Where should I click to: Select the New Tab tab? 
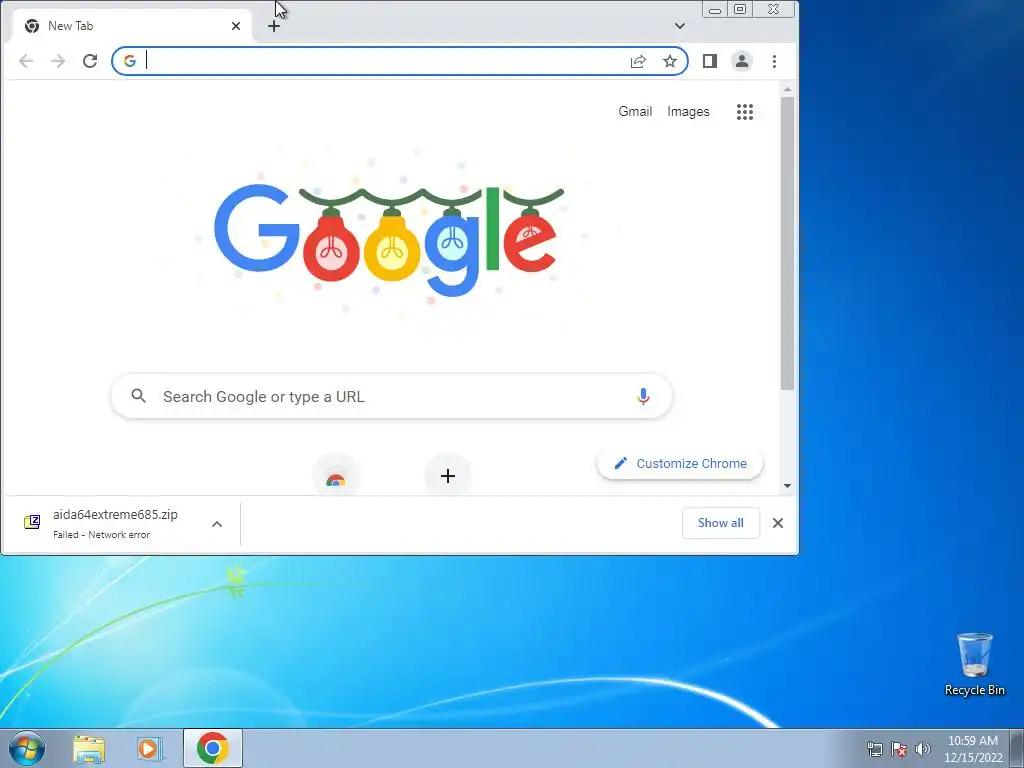[x=131, y=26]
